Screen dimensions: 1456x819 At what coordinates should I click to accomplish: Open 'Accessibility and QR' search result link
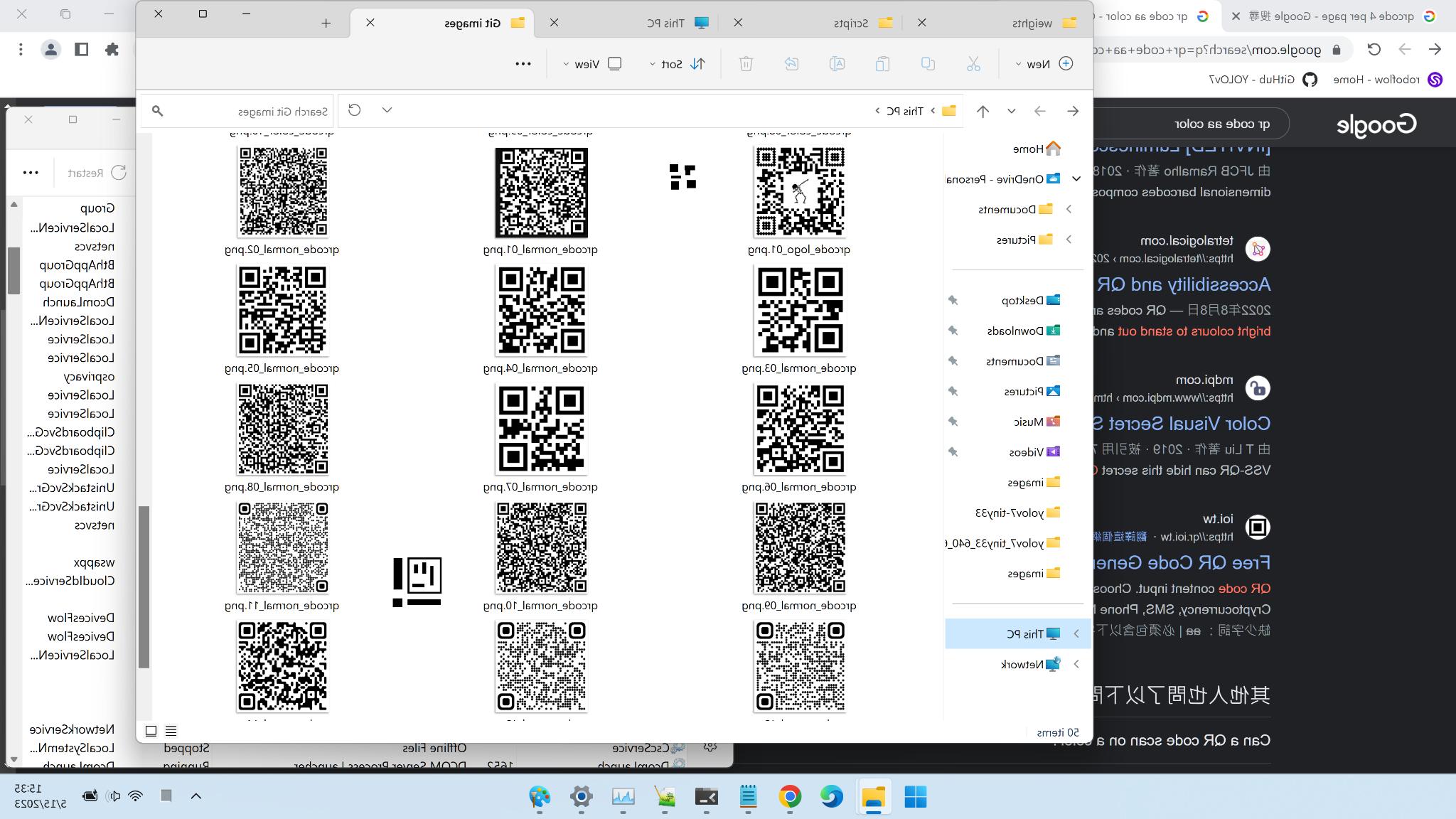(1183, 284)
